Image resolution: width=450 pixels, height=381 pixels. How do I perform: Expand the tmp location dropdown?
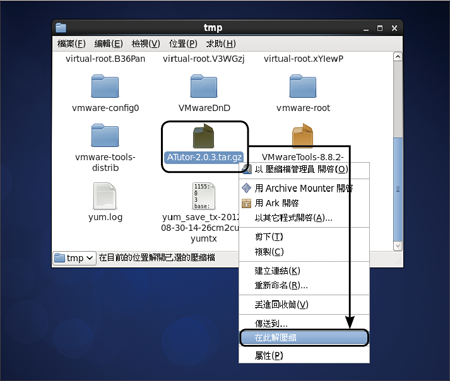pyautogui.click(x=74, y=258)
